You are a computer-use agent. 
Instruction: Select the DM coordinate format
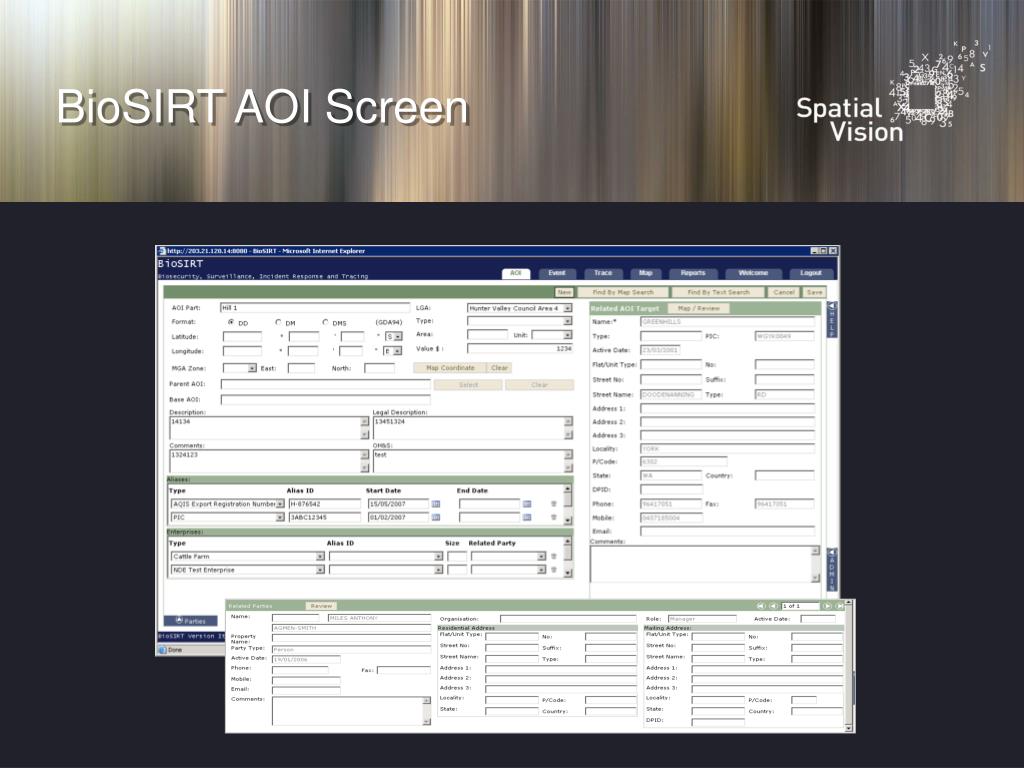pyautogui.click(x=278, y=322)
